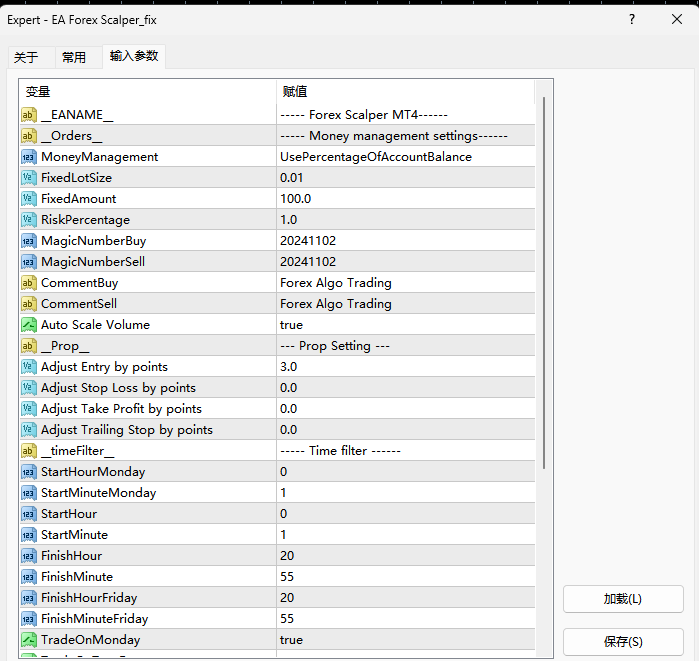Image resolution: width=699 pixels, height=661 pixels.
Task: Select the RiskPercentage value field 1.0
Action: 406,220
